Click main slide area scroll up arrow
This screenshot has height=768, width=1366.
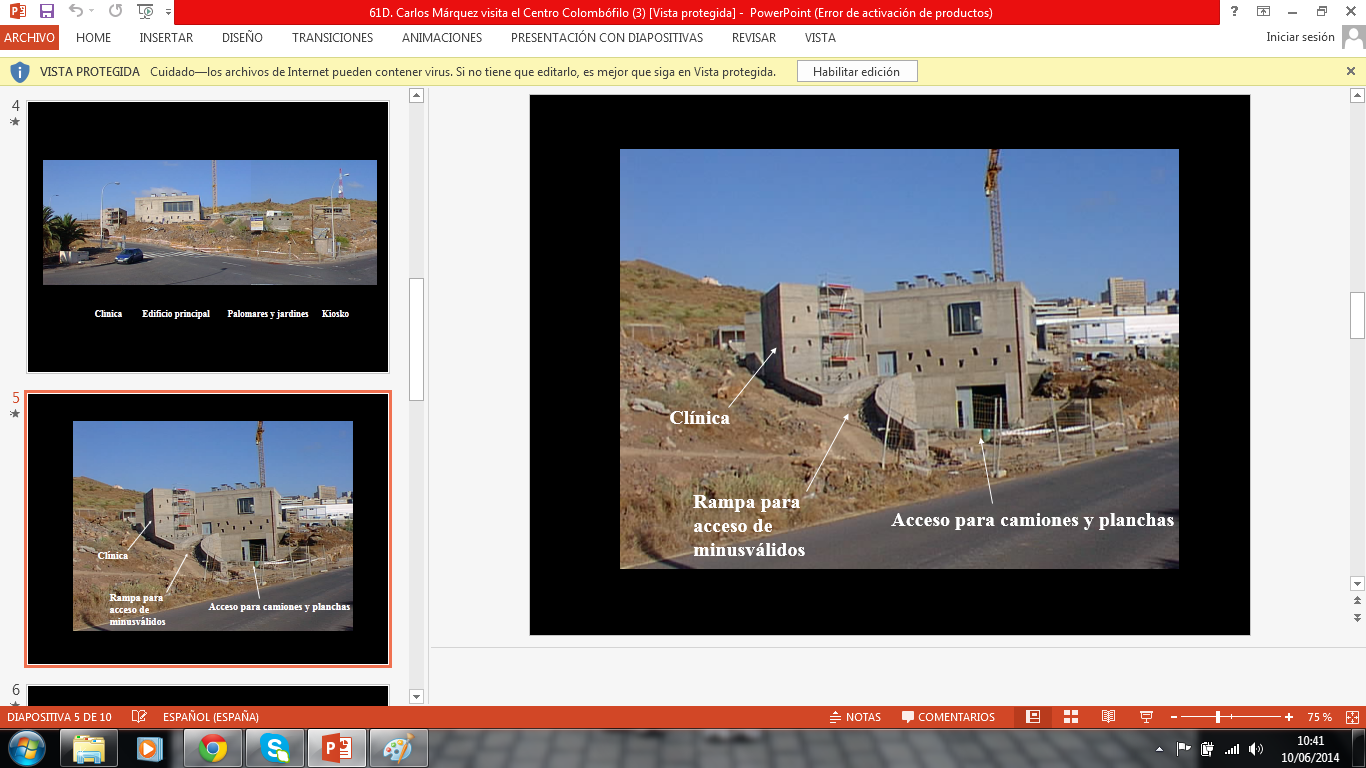1357,96
